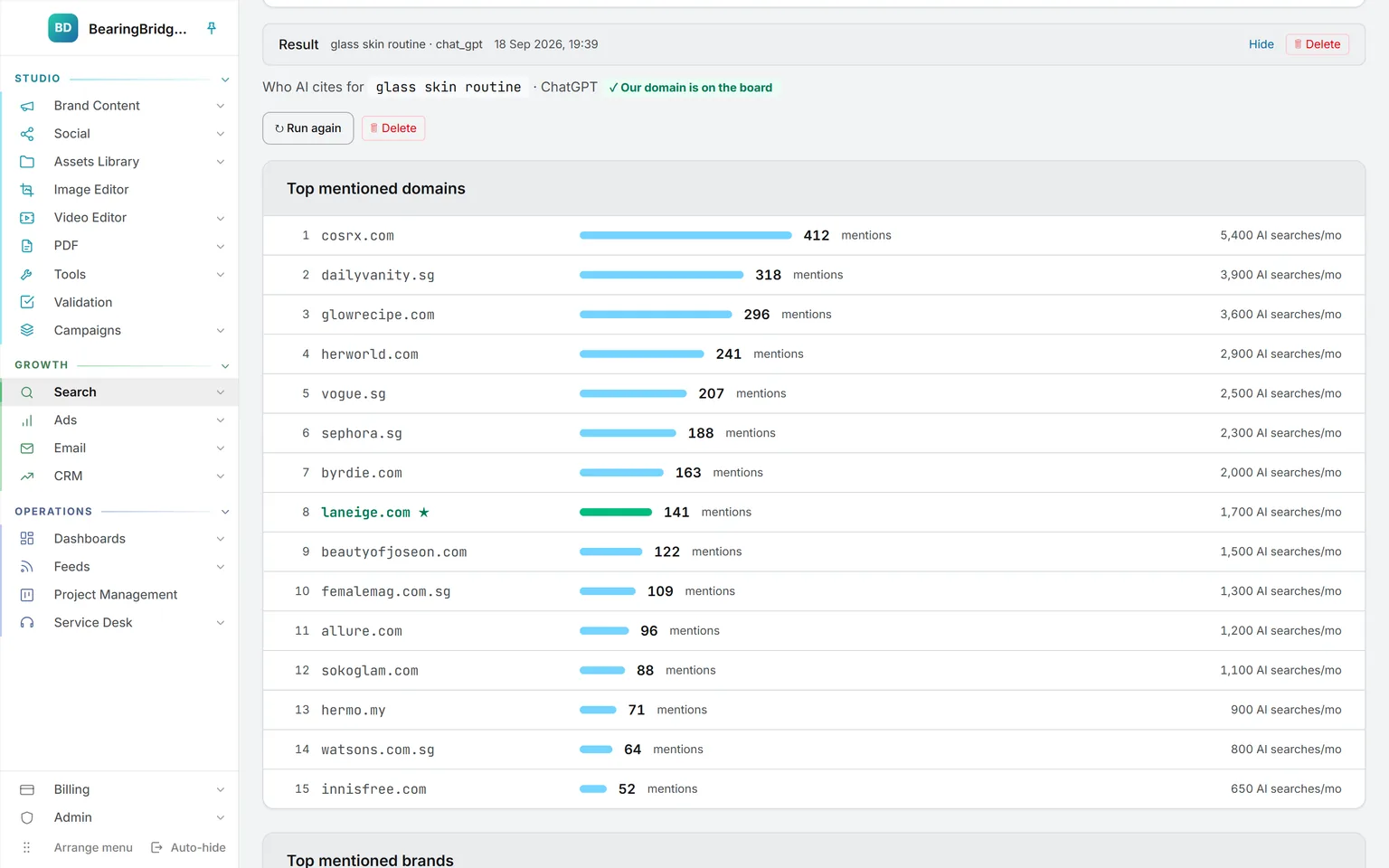The height and width of the screenshot is (868, 1389).
Task: Click the laneige.com domain row
Action: (x=814, y=513)
